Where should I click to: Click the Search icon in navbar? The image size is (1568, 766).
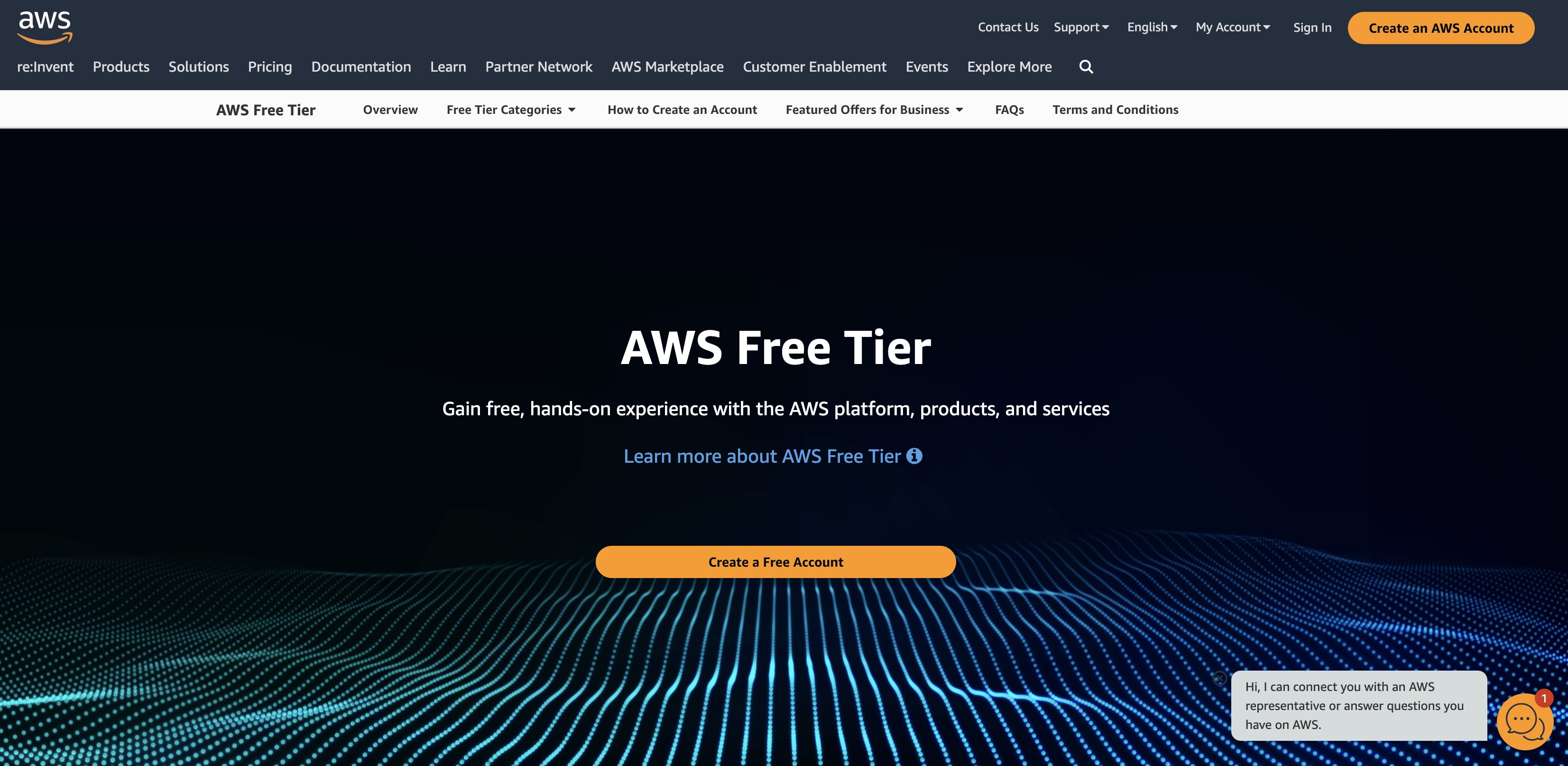1087,66
